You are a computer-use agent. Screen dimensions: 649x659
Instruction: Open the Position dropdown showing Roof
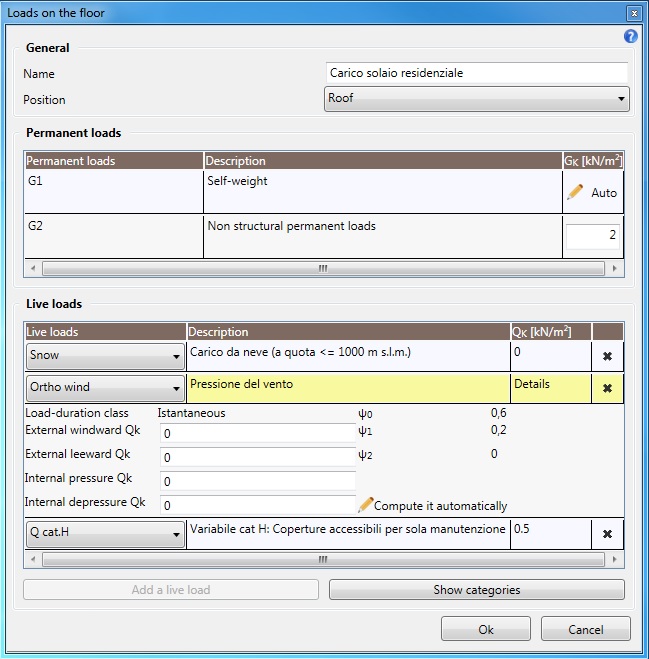point(477,99)
